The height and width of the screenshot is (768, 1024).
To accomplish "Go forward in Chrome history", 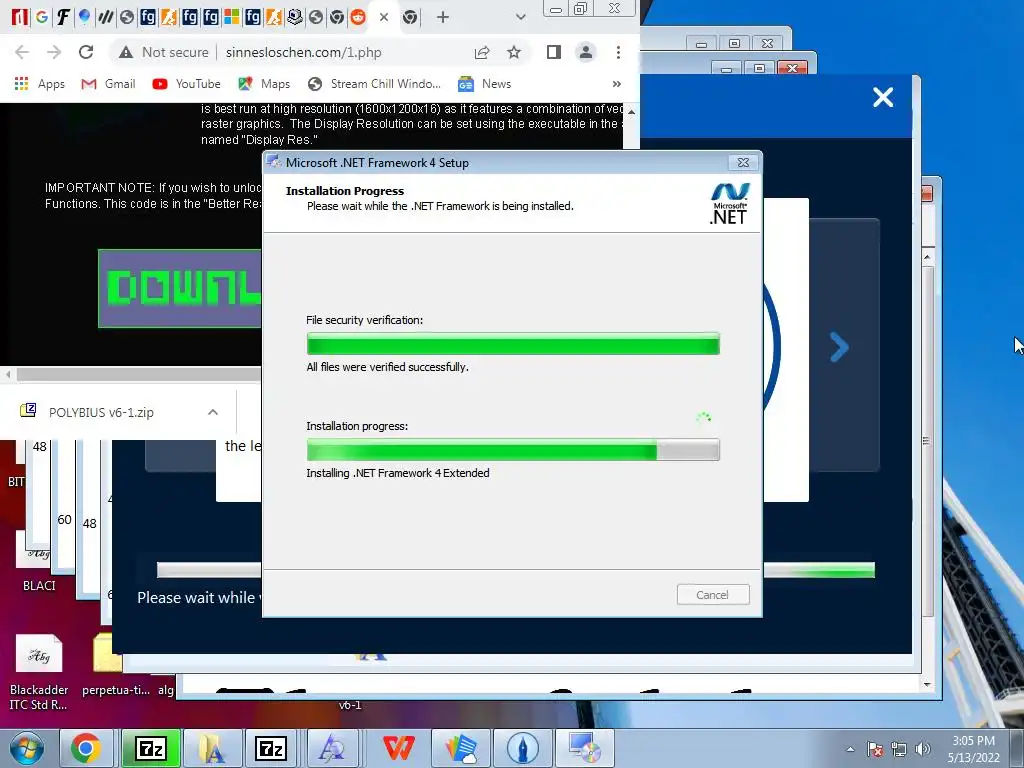I will [x=54, y=52].
